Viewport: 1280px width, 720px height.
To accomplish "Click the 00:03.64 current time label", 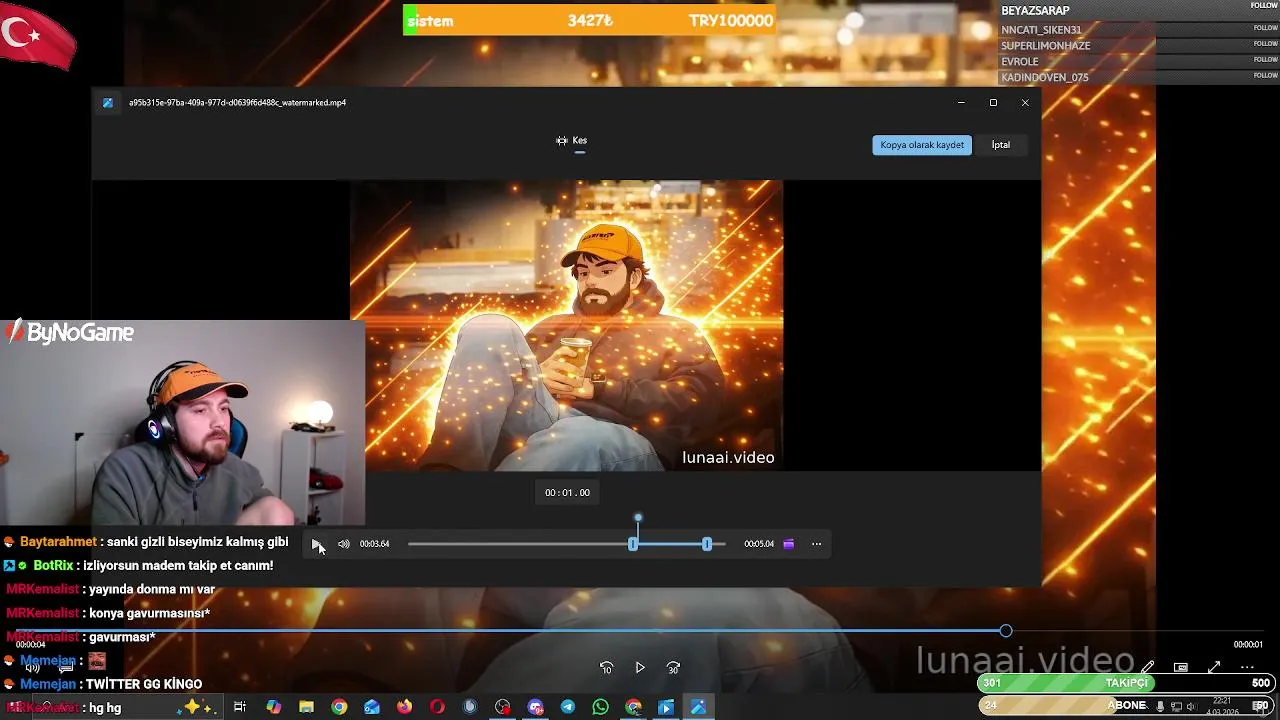I will [375, 544].
